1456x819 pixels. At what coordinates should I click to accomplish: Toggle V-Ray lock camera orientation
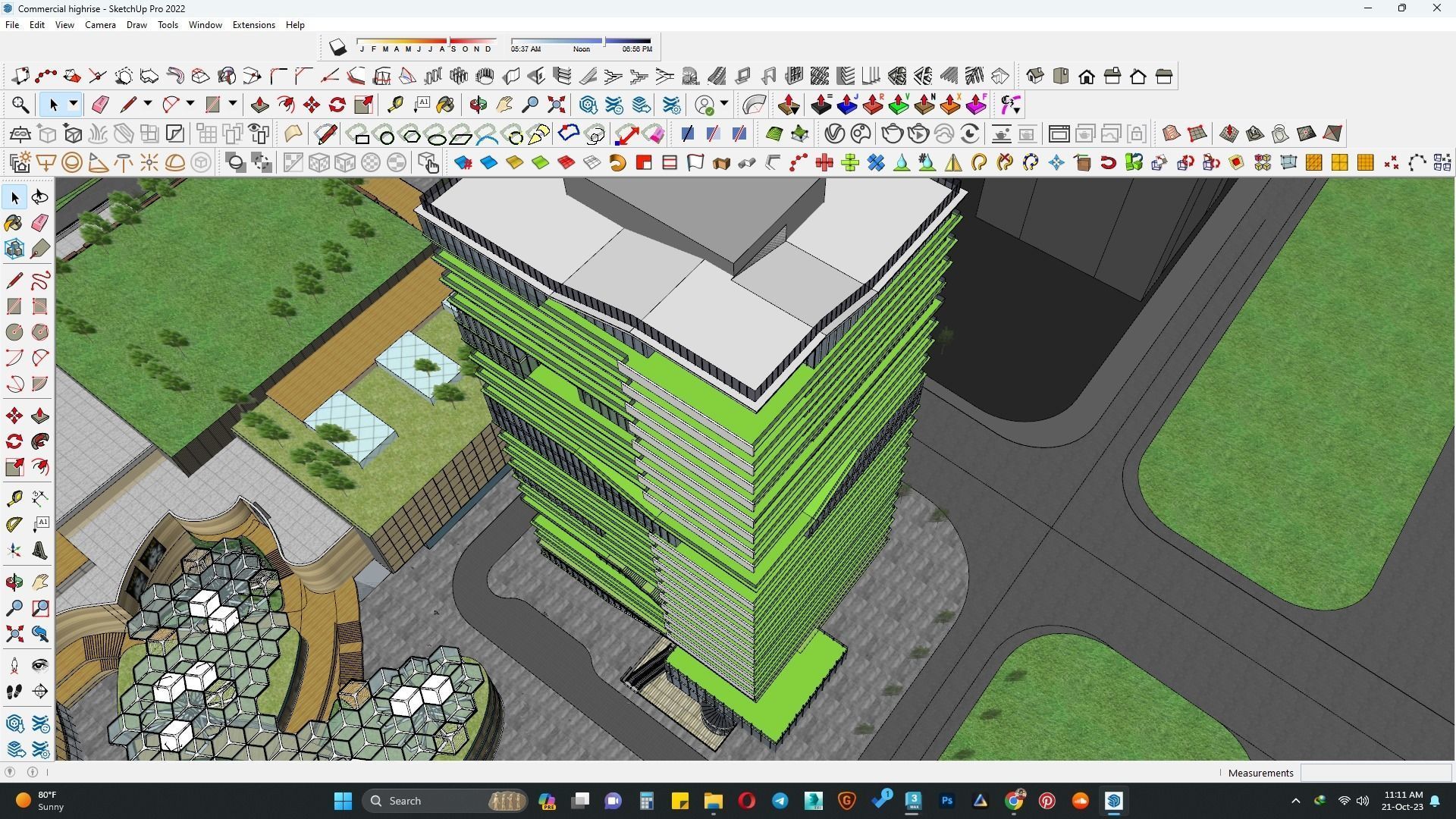click(x=1136, y=134)
